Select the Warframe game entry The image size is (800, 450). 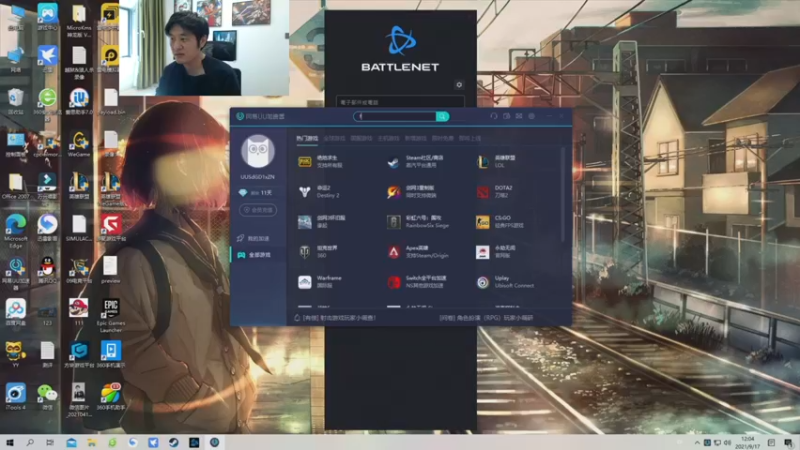320,282
